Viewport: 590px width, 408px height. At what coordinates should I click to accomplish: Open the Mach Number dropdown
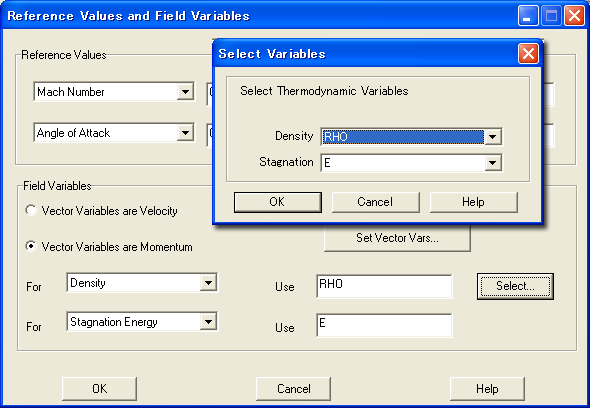(x=185, y=91)
